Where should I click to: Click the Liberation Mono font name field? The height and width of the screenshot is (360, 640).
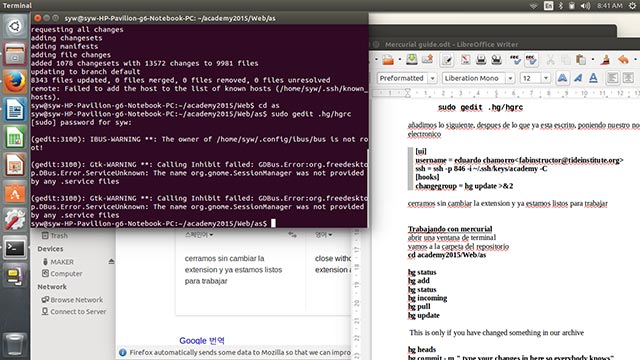474,78
